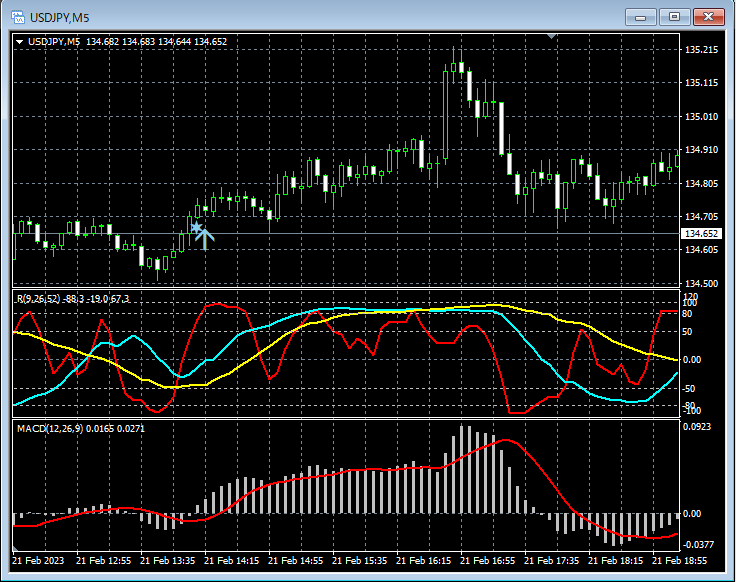Select the blue up-arrow buy signal
Viewport: 737px width, 582px height.
[x=204, y=239]
